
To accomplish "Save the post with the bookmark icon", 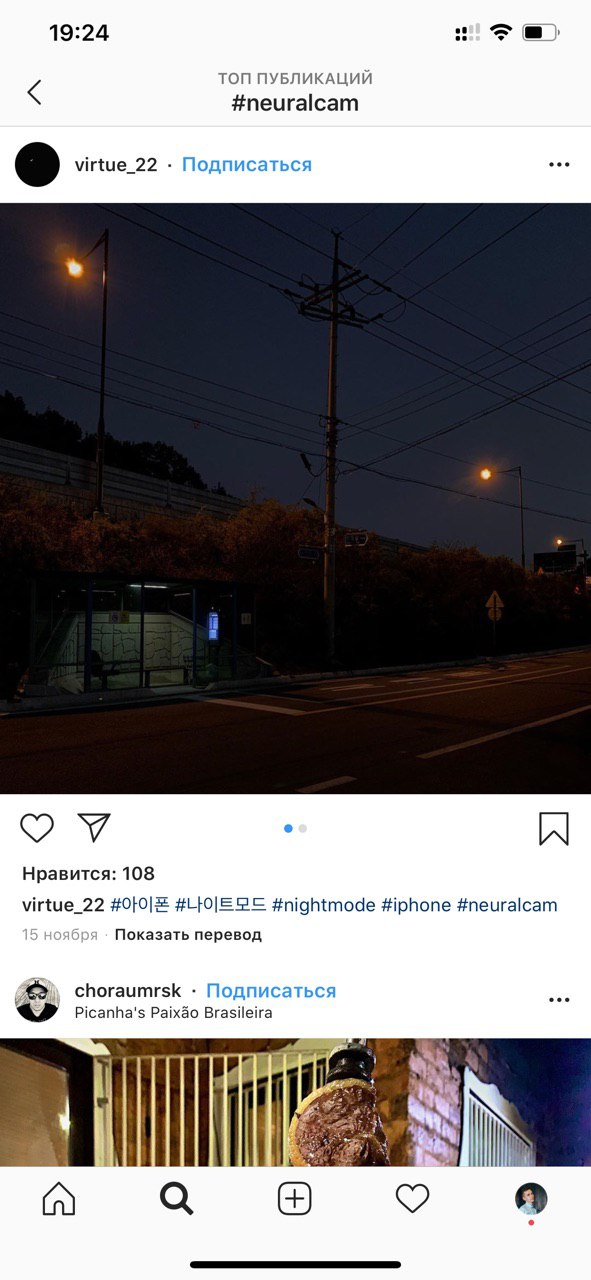I will 554,828.
